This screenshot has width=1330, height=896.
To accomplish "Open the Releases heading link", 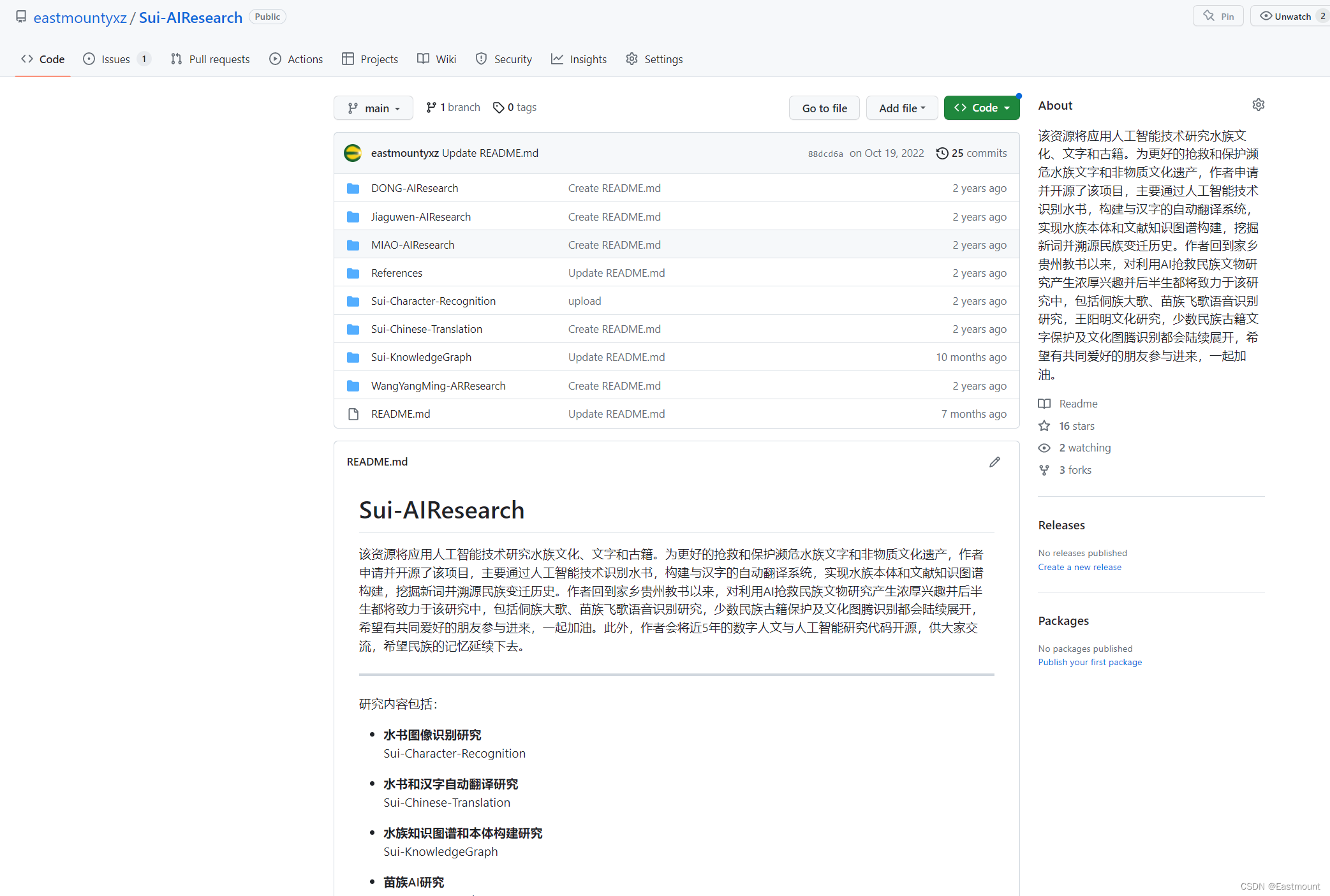I will [1061, 525].
